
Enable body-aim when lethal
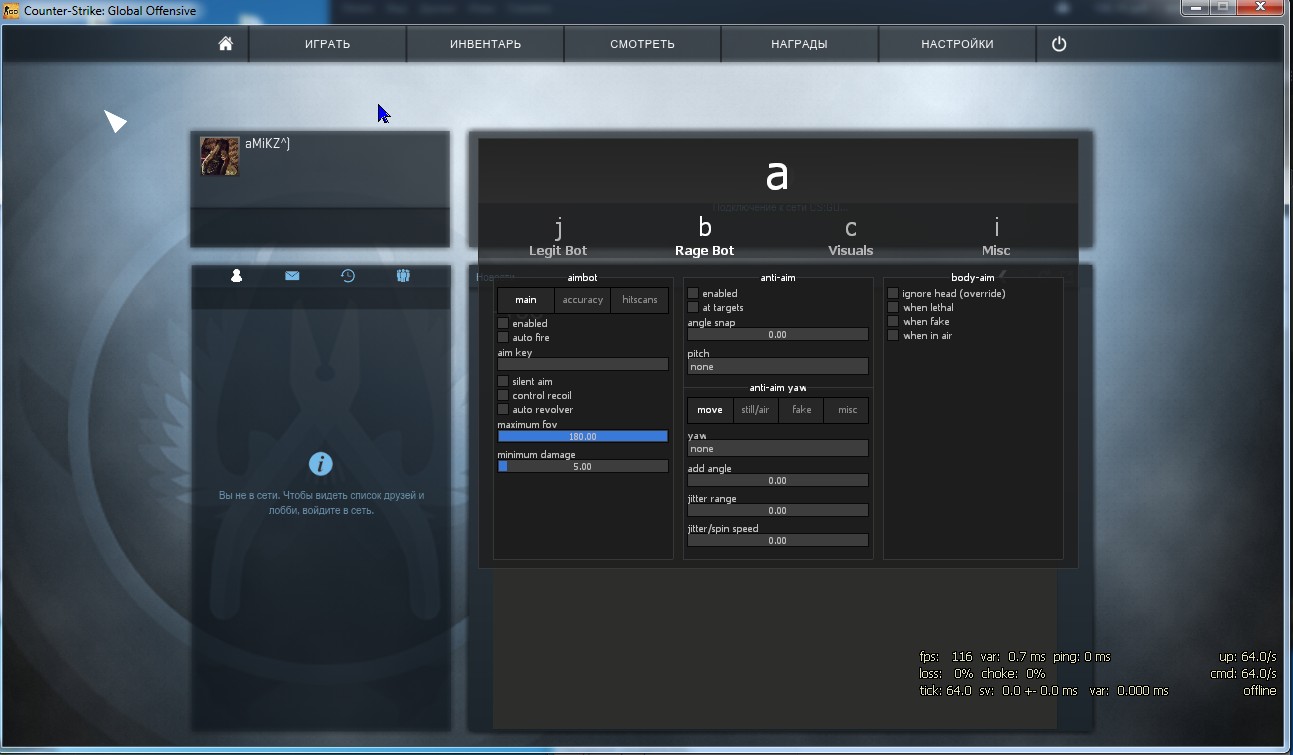point(893,308)
